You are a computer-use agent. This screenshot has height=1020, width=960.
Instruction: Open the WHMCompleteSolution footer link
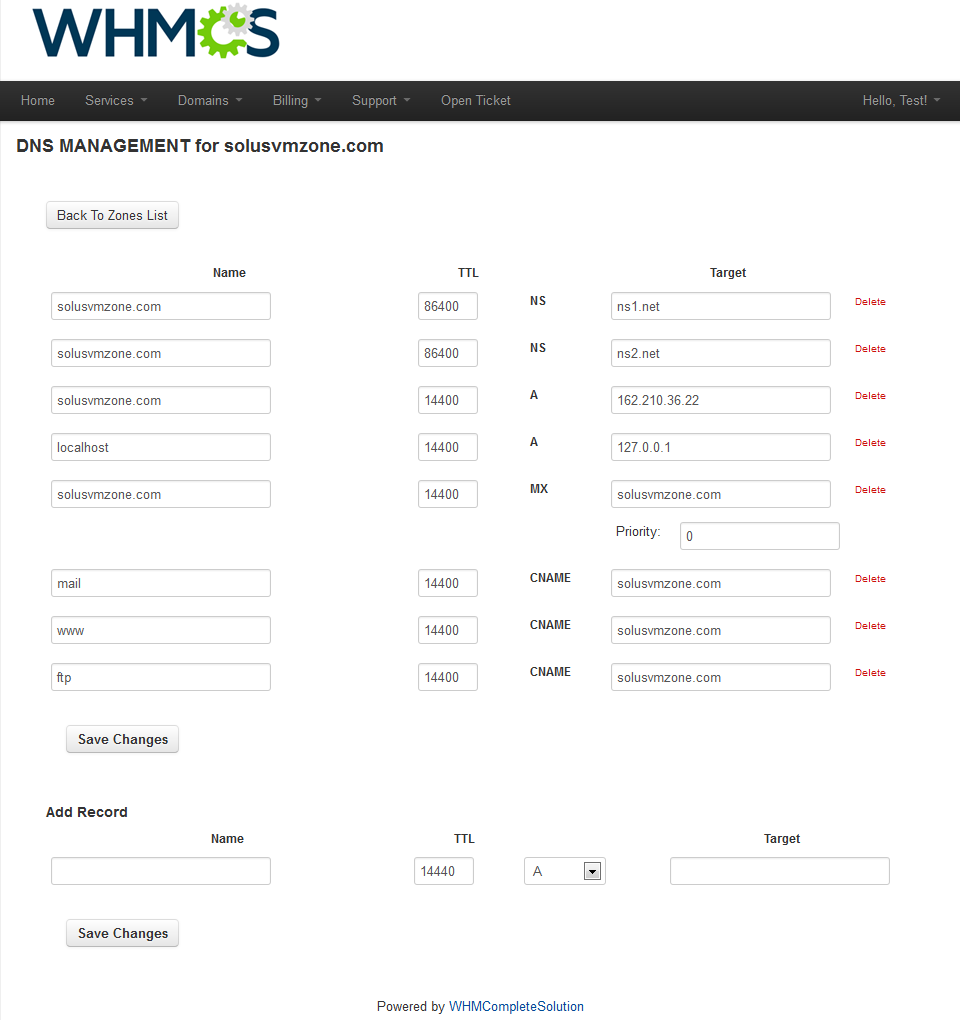(516, 1006)
